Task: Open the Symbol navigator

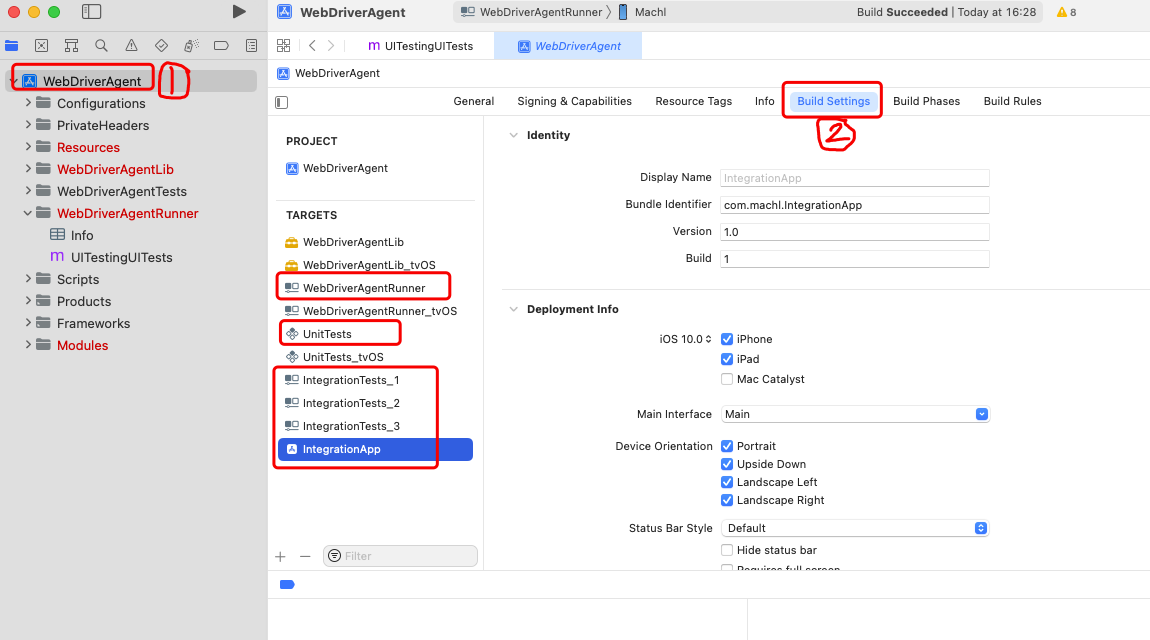Action: 71,45
